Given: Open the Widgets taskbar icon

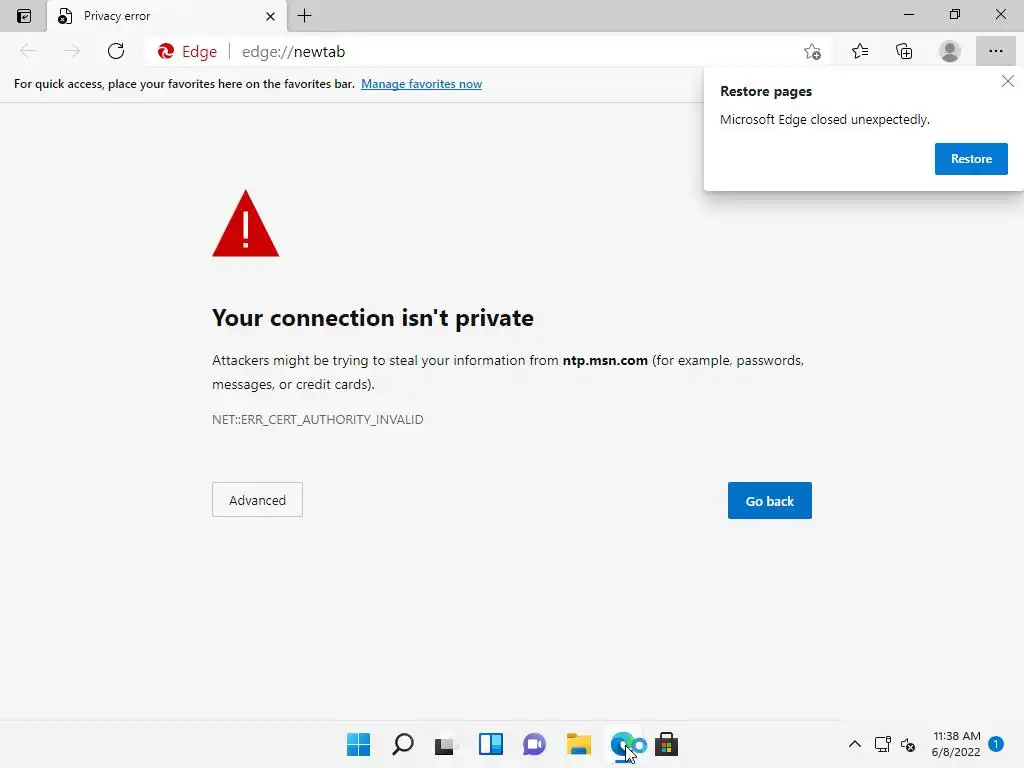Looking at the screenshot, I should pos(490,744).
